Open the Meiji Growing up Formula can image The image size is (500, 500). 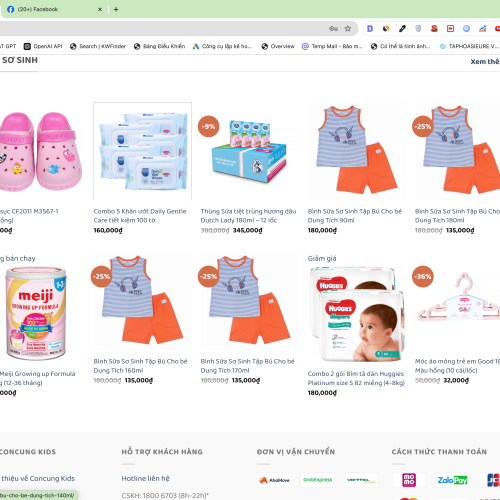[36, 313]
